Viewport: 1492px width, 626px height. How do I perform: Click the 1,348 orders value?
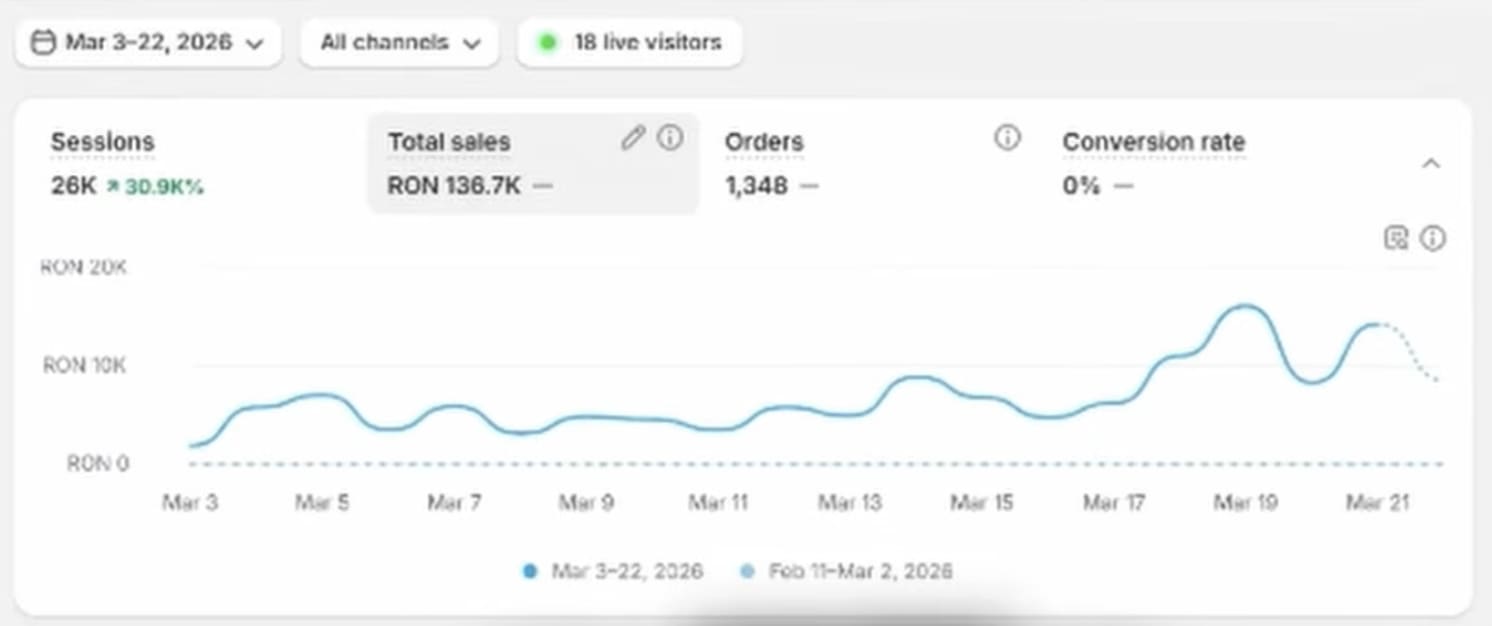(756, 186)
